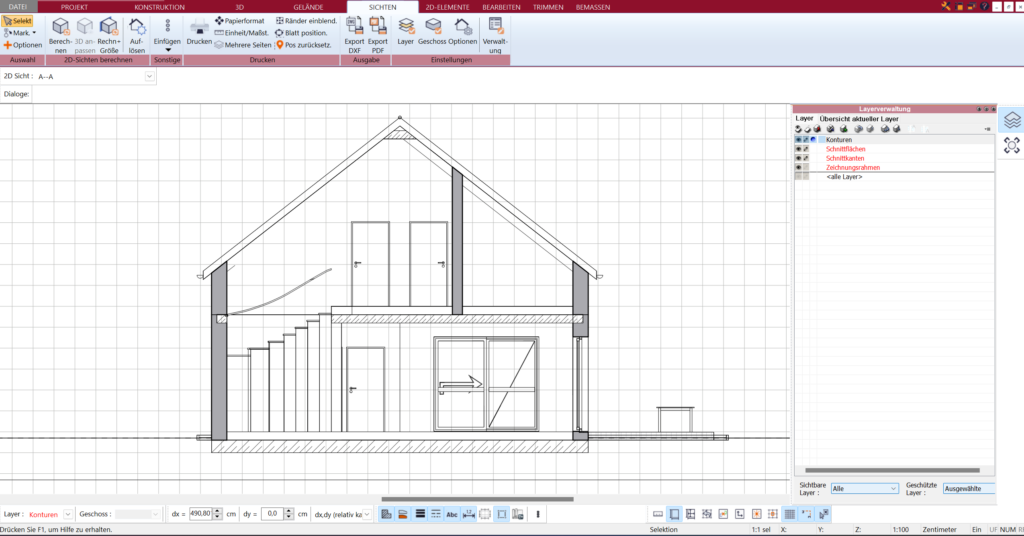Click the dx value input field
The height and width of the screenshot is (536, 1024).
pyautogui.click(x=202, y=513)
